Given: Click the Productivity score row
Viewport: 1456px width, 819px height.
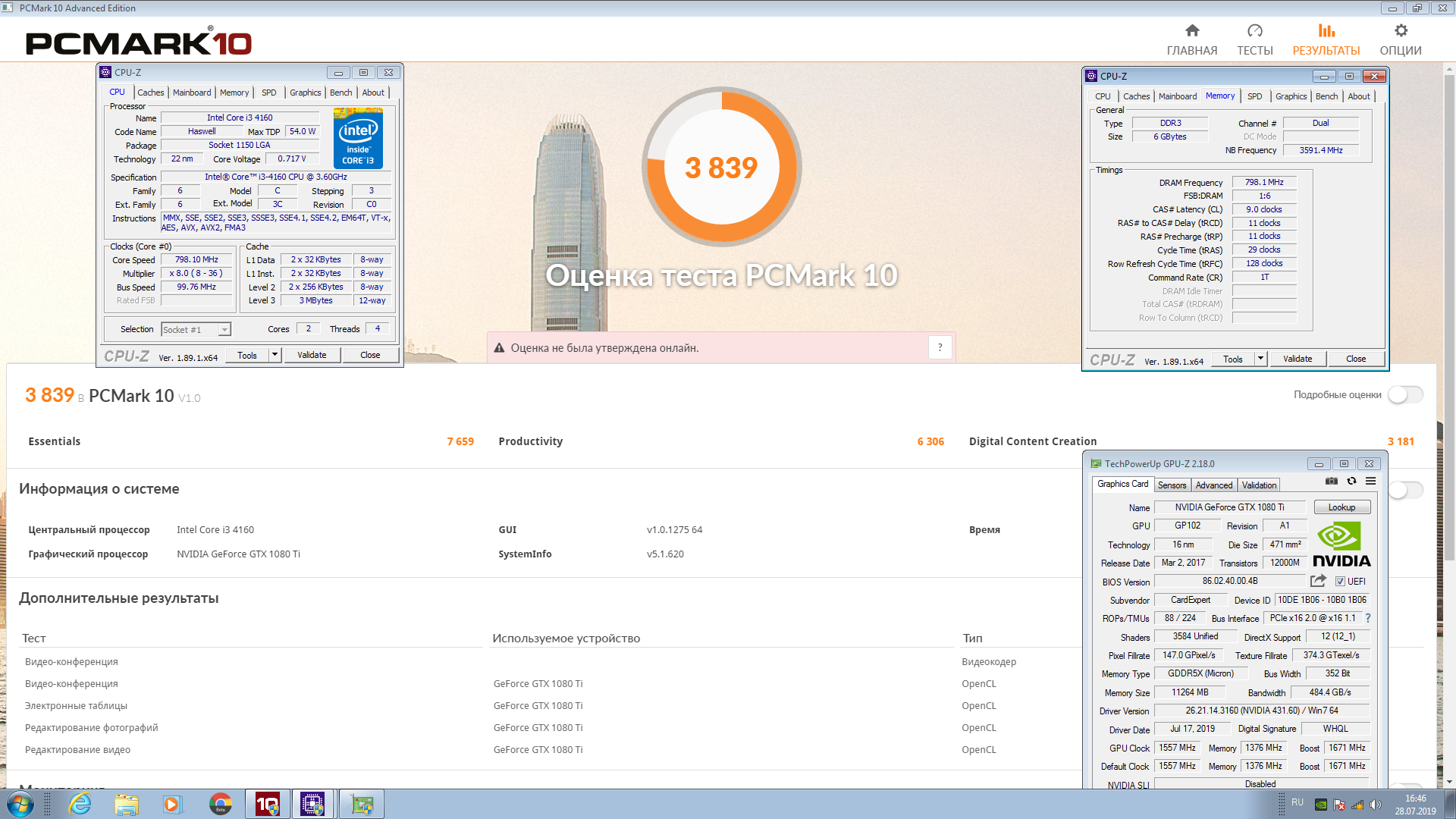Looking at the screenshot, I should (721, 441).
